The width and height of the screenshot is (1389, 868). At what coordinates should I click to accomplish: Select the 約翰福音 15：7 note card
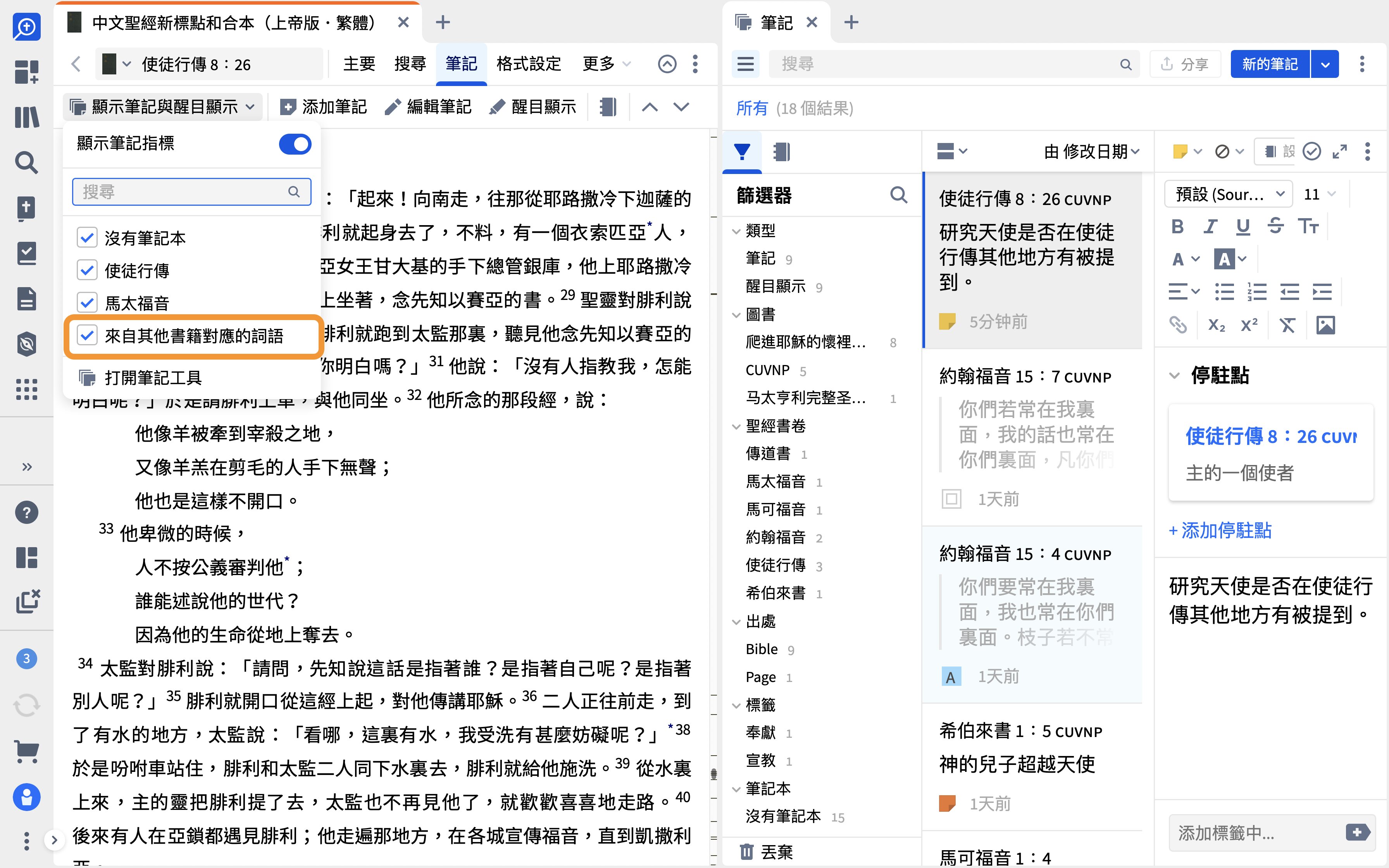[x=1031, y=437]
